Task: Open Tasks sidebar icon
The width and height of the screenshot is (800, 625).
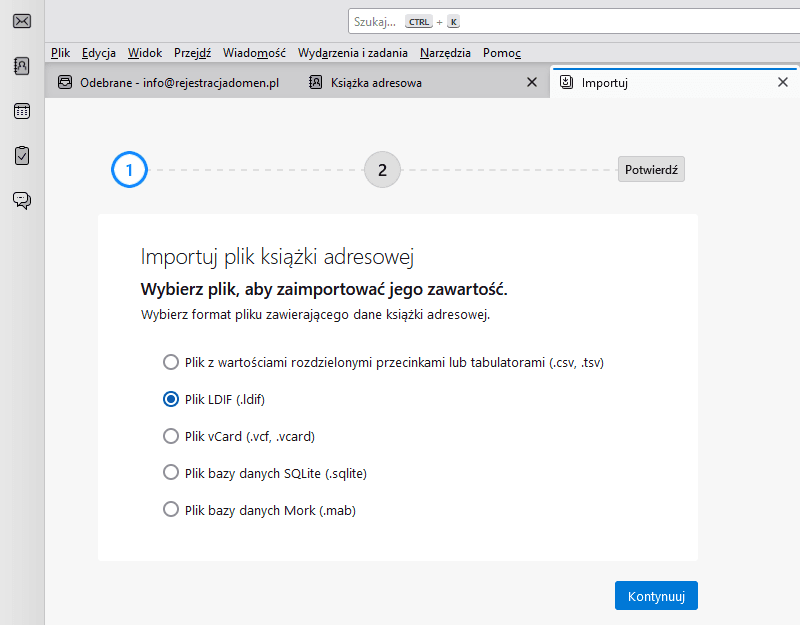Action: [21, 155]
